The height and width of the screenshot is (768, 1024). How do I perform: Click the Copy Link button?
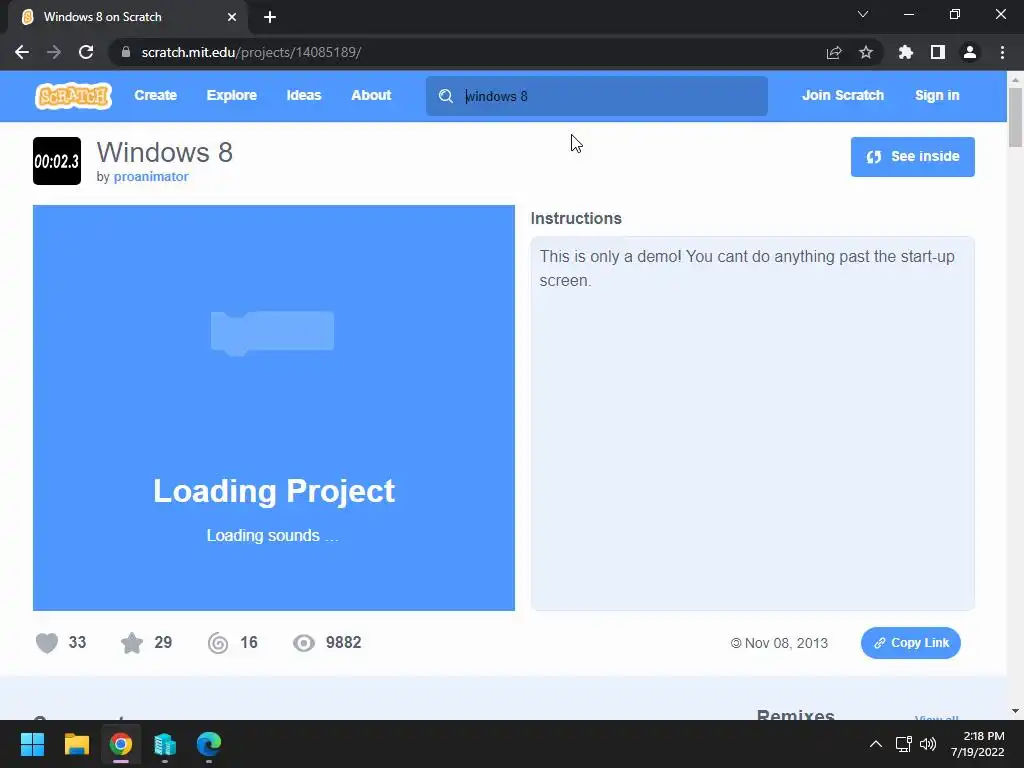pos(910,643)
